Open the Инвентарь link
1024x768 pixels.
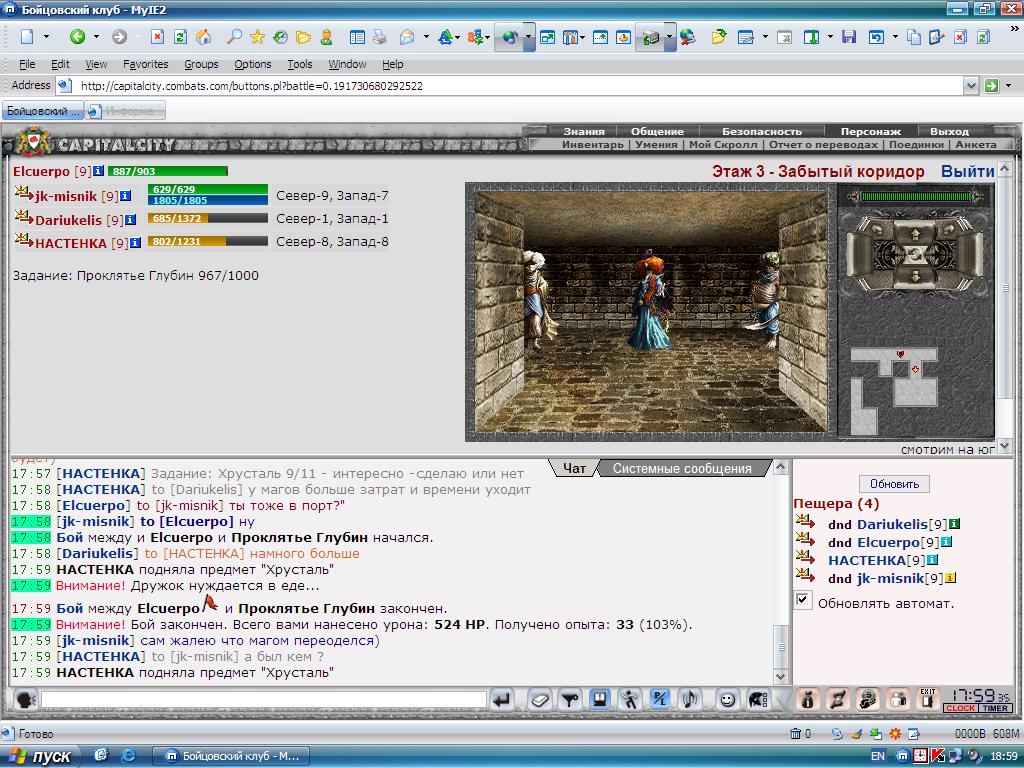[593, 144]
